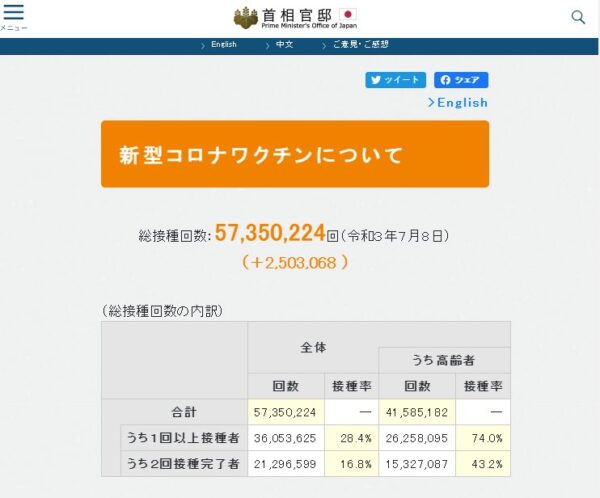Click the うち1回以上接種者 row label
Image resolution: width=600 pixels, height=498 pixels.
(x=183, y=437)
